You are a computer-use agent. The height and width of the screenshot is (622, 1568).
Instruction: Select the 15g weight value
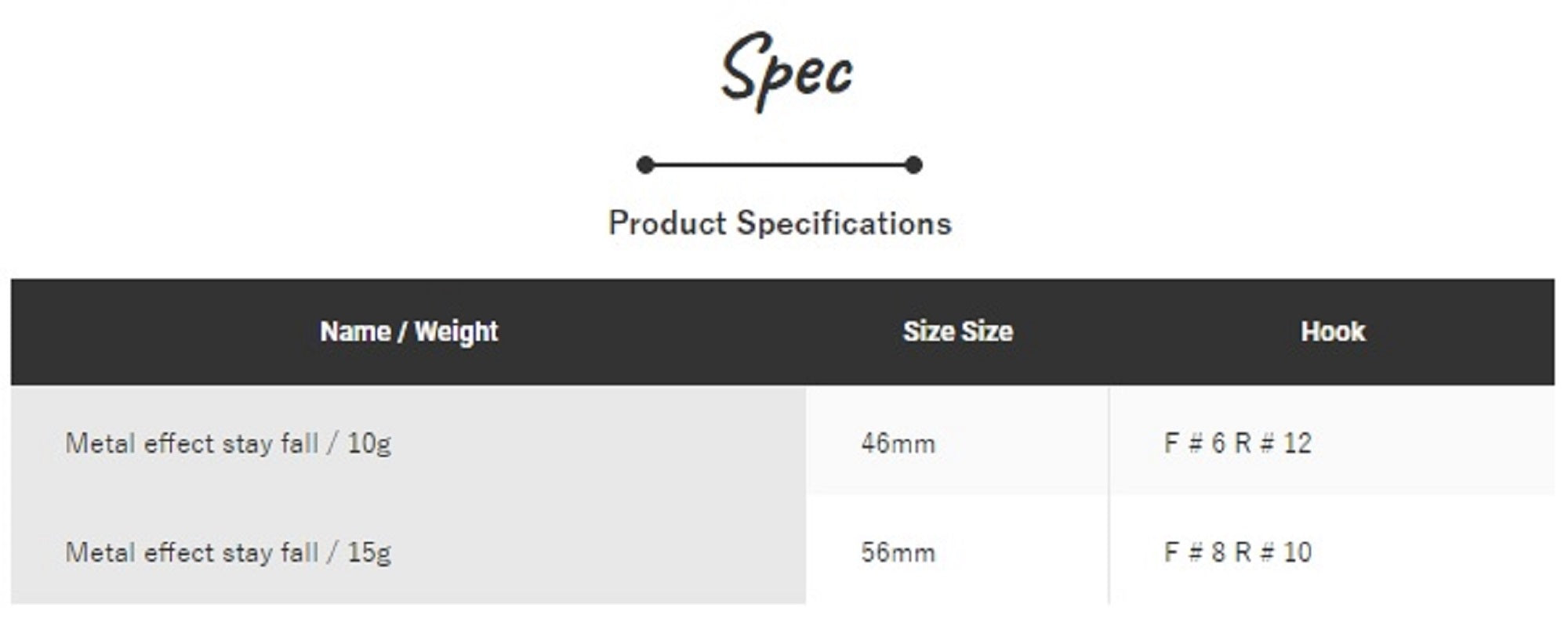369,553
